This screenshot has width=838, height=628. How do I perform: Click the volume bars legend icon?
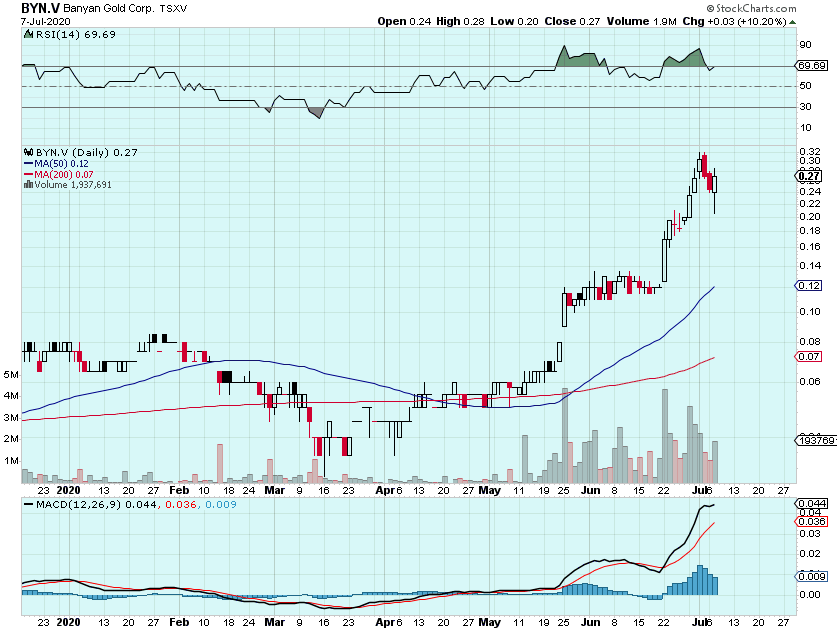point(28,184)
